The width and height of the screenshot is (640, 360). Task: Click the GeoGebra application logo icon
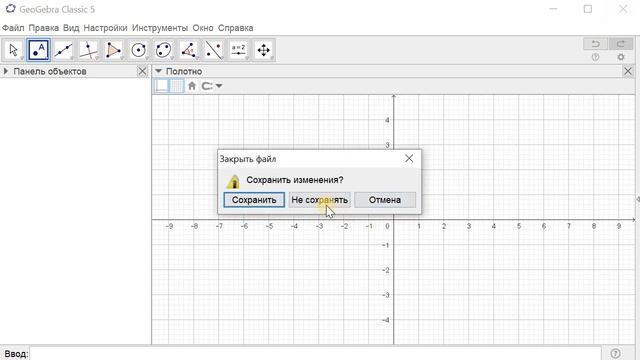10,9
